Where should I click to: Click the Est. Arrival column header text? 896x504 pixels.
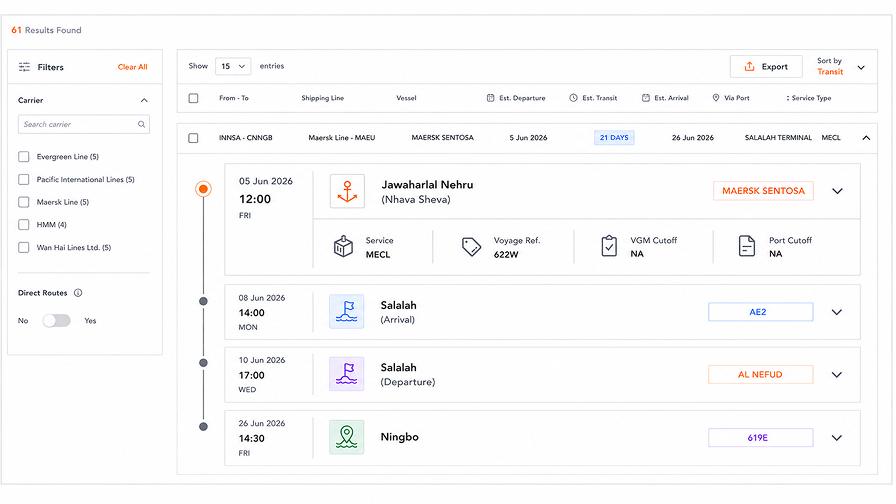tap(671, 98)
